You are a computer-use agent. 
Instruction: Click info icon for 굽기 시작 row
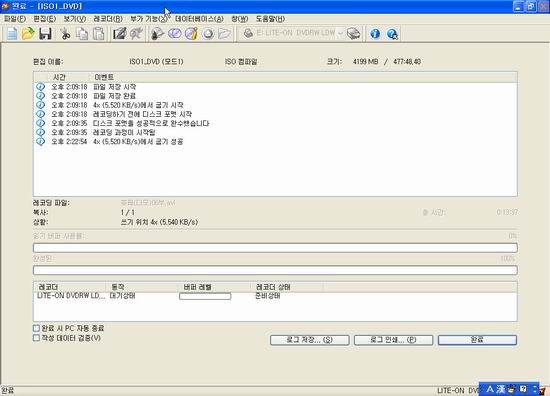click(x=40, y=105)
